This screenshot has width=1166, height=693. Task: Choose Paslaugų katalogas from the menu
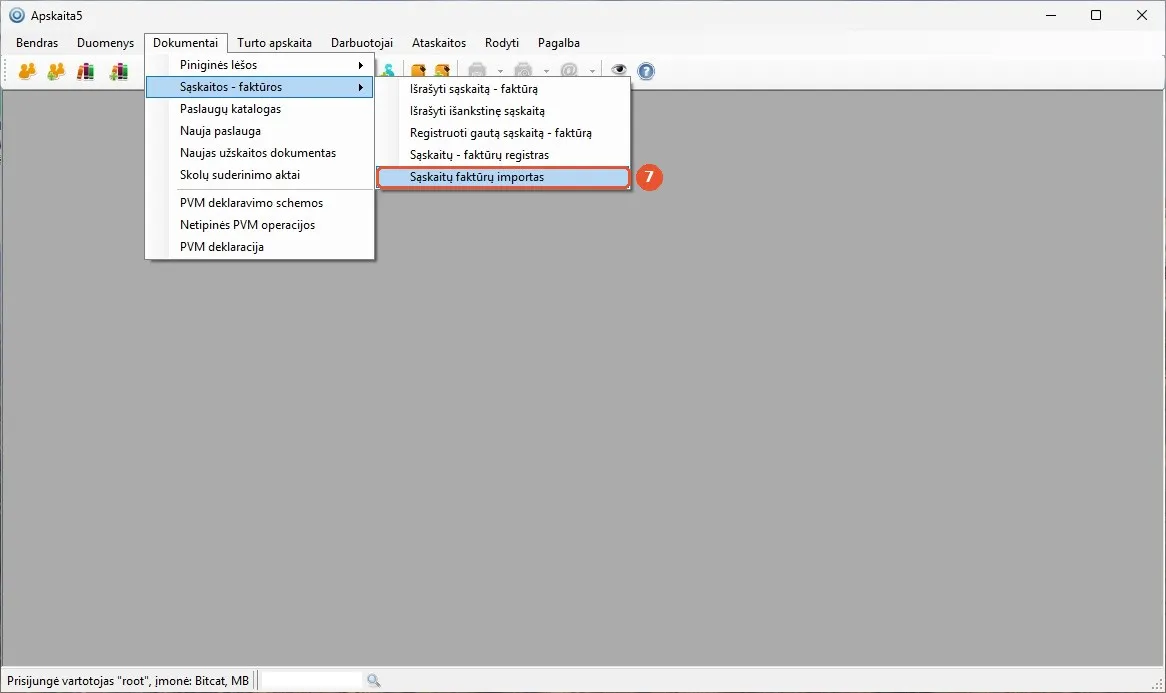pos(260,109)
